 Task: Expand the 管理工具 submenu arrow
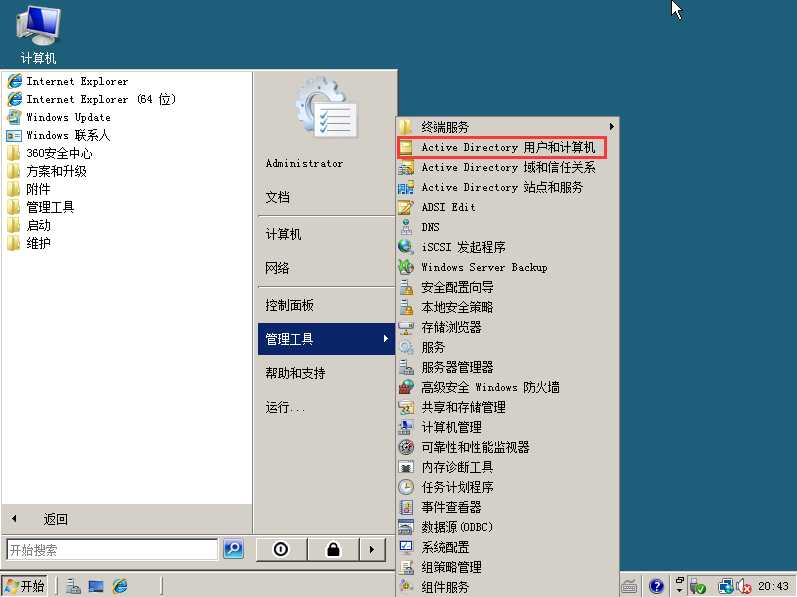point(386,338)
